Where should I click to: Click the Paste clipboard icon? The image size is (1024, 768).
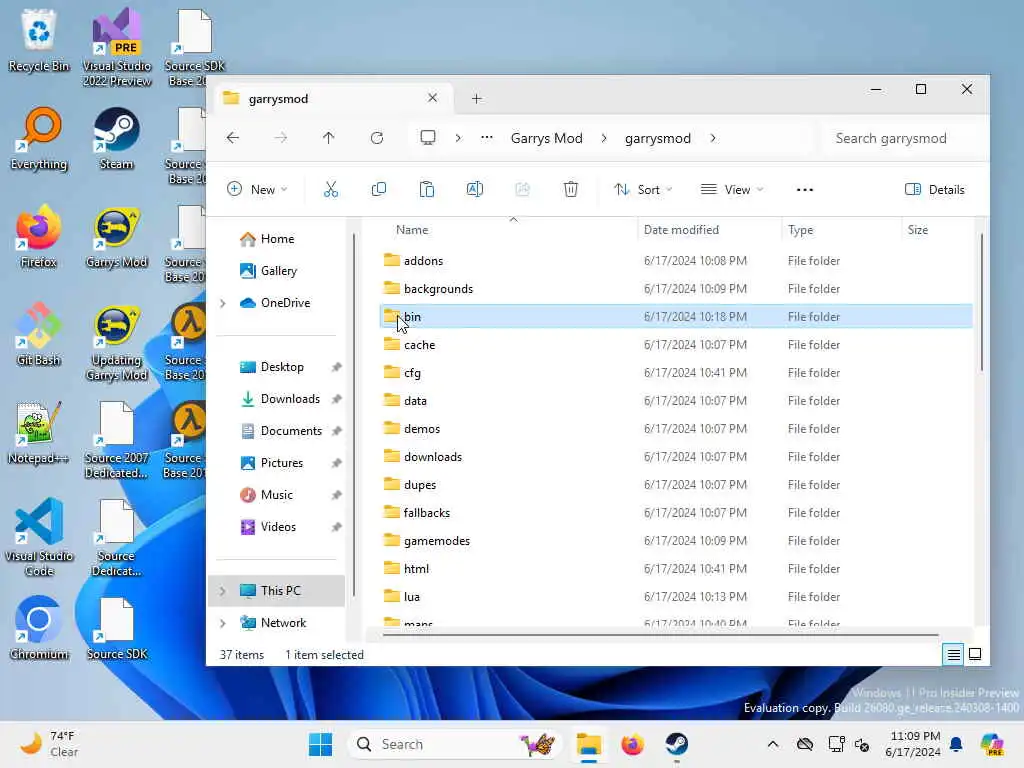[426, 189]
